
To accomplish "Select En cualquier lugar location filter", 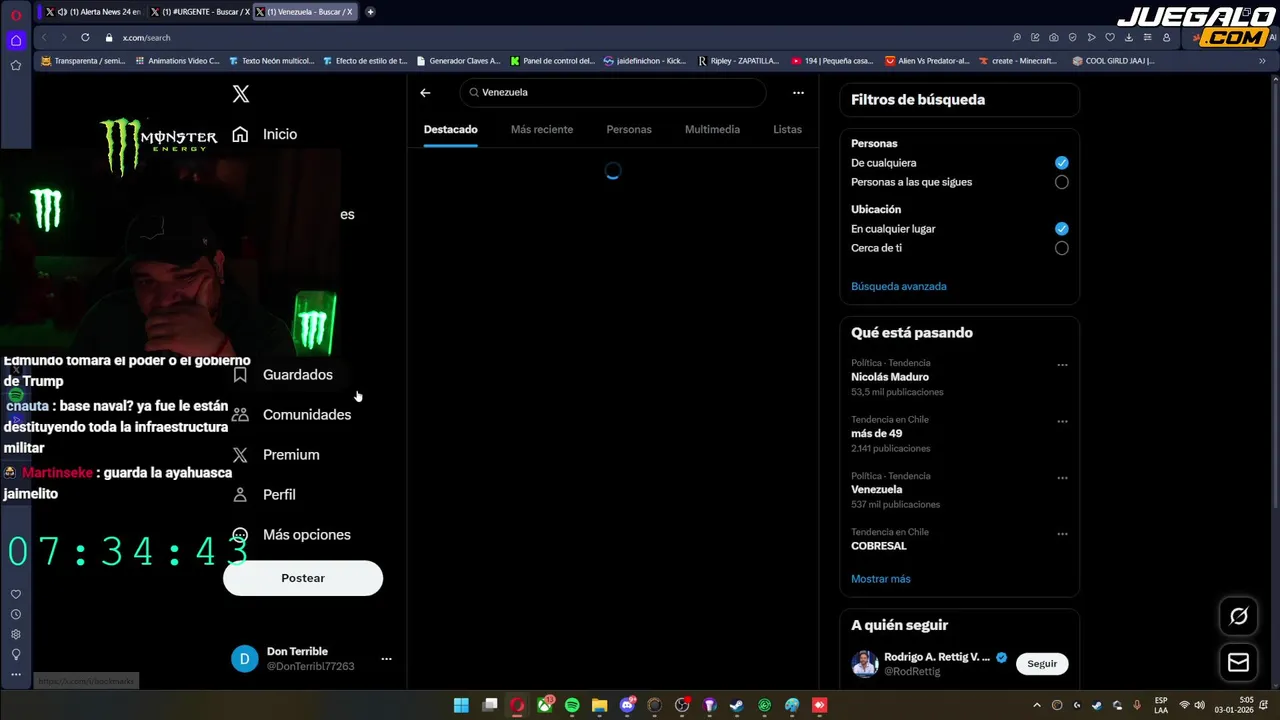I will click(1061, 229).
